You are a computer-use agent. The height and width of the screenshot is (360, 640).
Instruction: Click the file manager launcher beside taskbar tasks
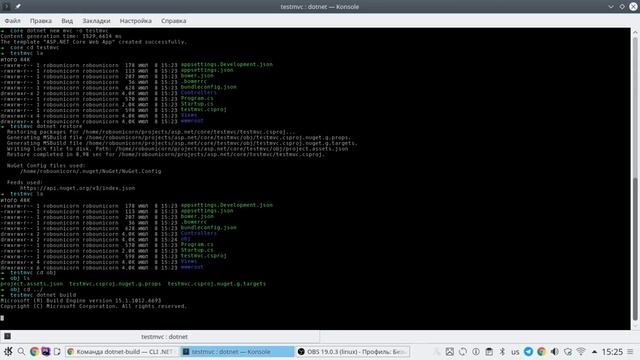coord(57,351)
